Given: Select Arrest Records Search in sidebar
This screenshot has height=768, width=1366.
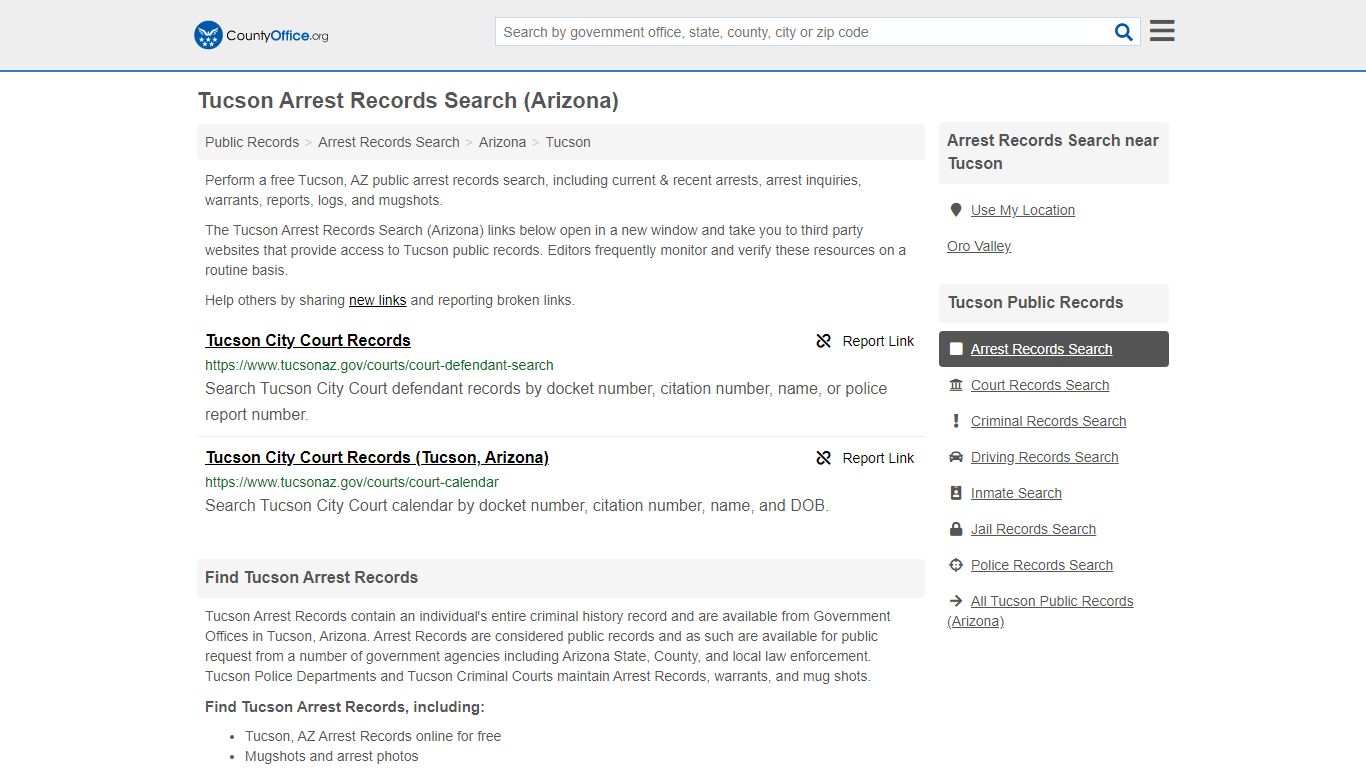Looking at the screenshot, I should [x=1041, y=349].
